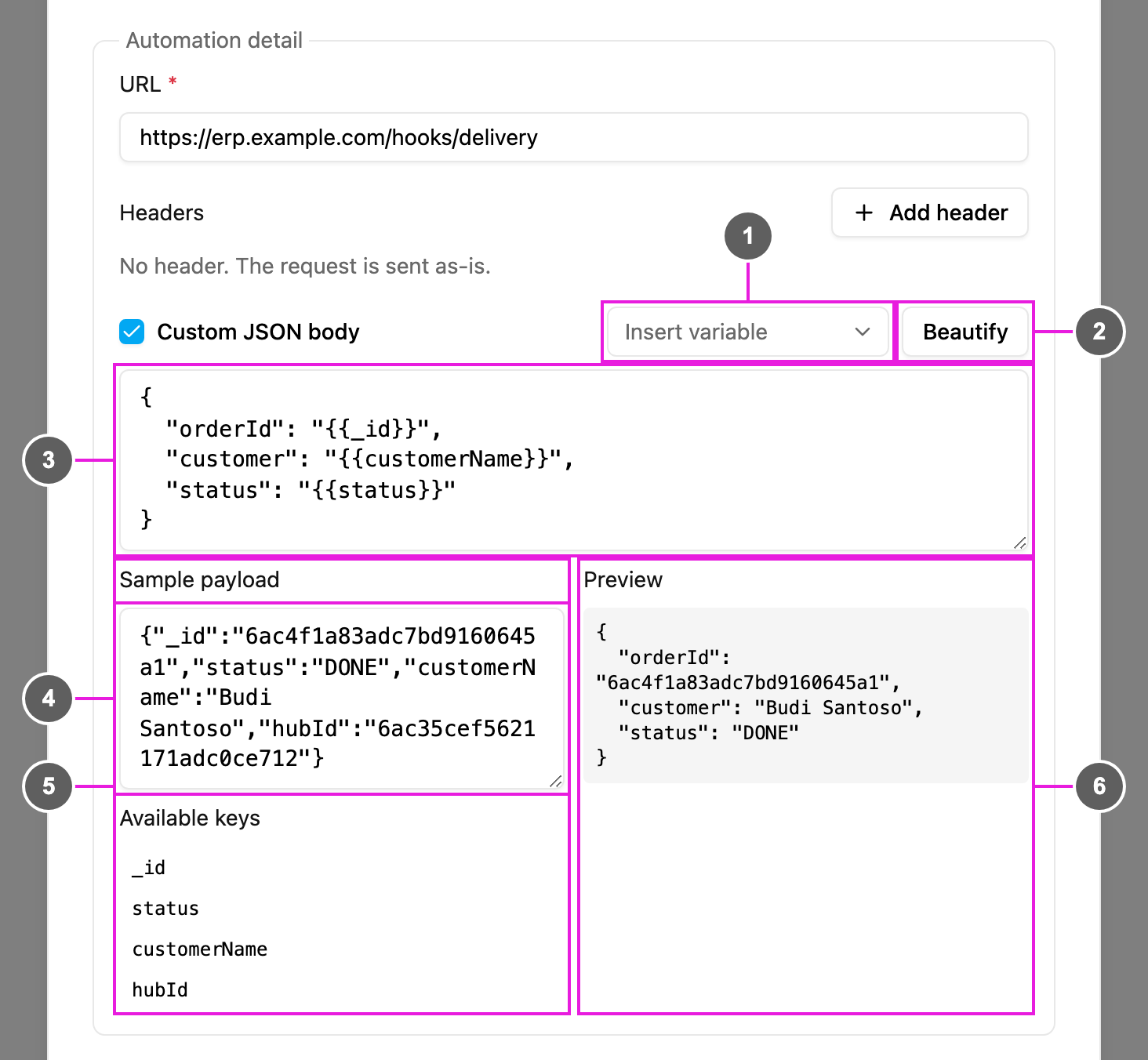Click the plus icon in Add header
1148x1060 pixels.
864,212
